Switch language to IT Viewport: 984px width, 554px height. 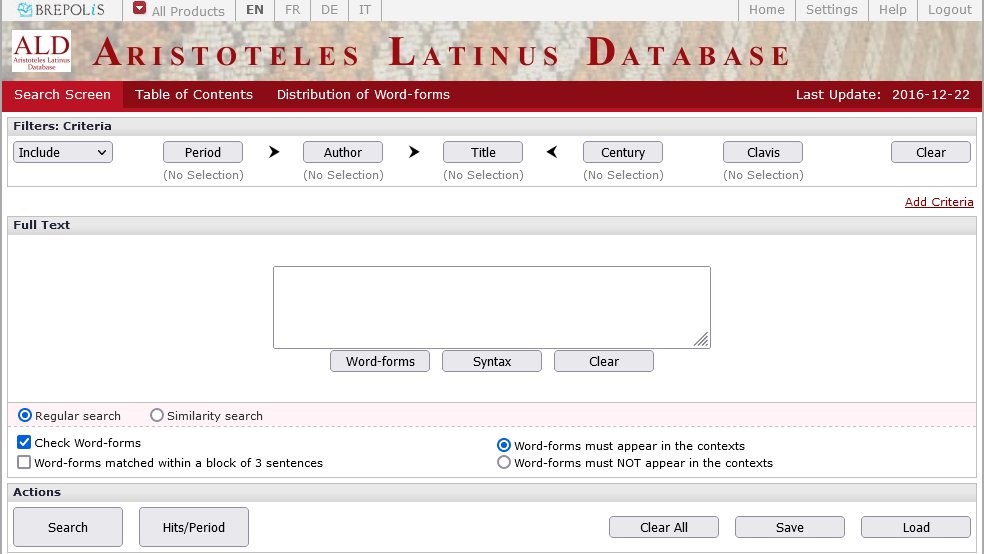coord(365,10)
